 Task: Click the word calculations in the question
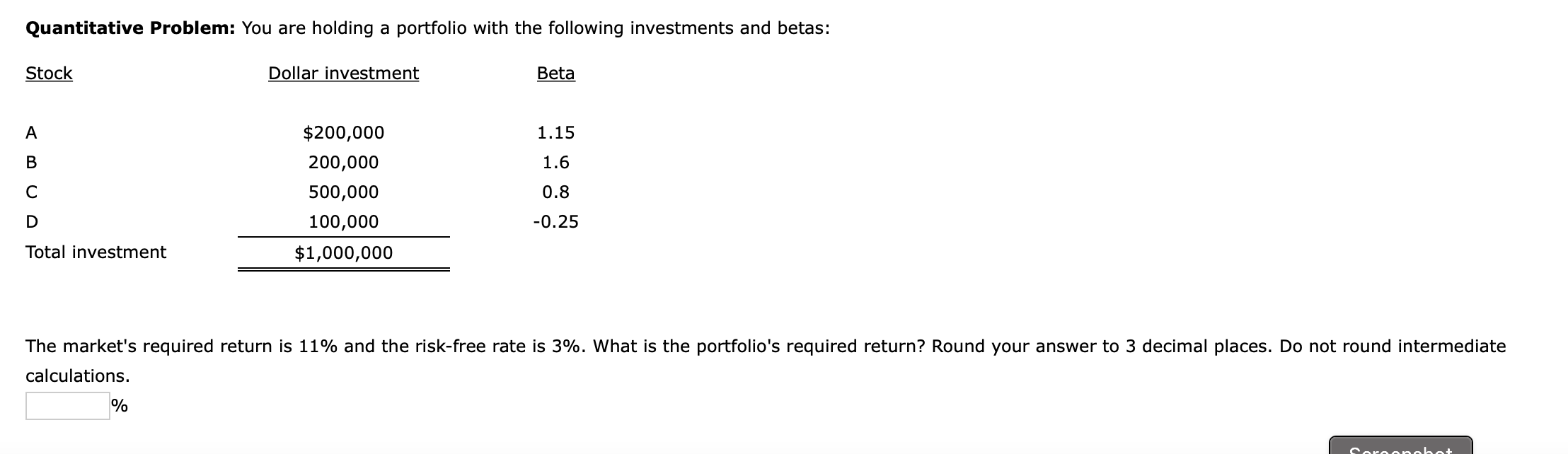tap(78, 376)
